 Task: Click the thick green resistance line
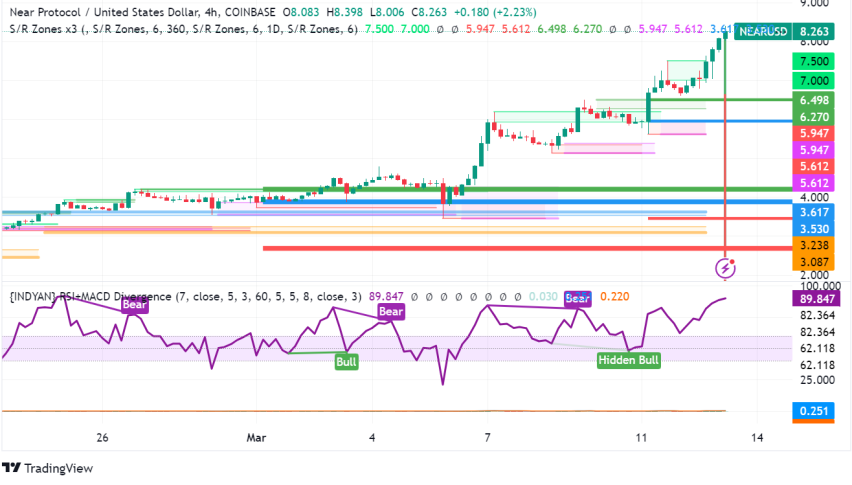[600, 188]
